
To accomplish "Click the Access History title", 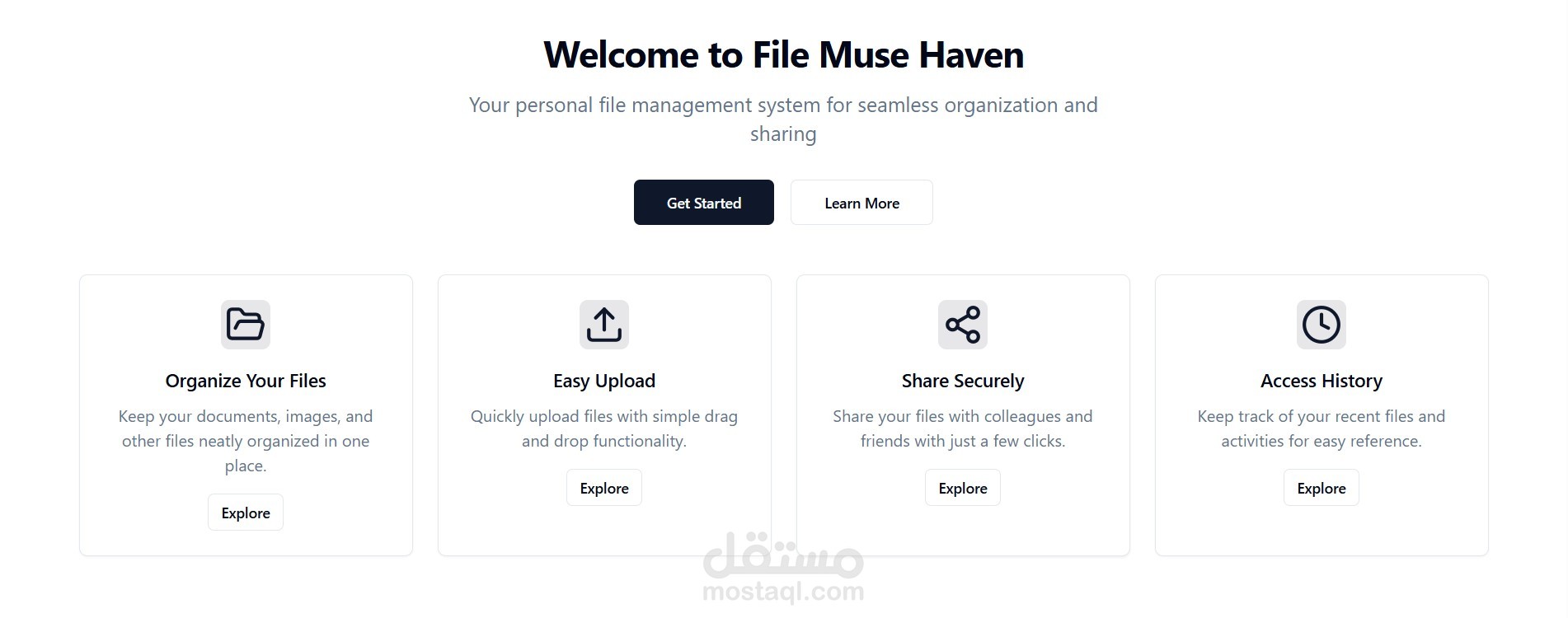I will 1322,381.
